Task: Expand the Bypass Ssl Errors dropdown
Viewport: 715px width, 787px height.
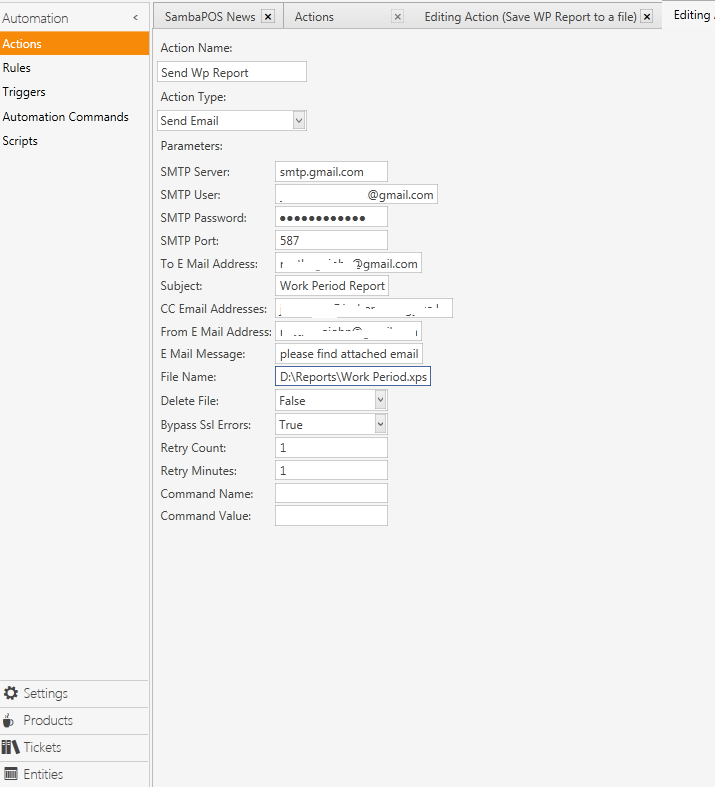Action: point(380,424)
